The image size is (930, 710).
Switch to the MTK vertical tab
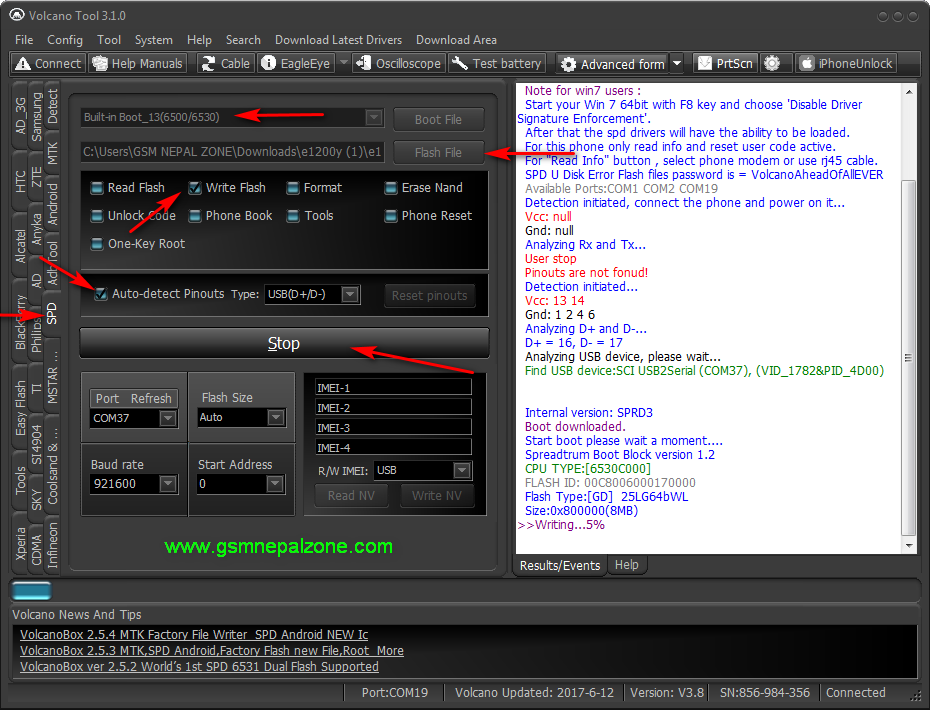pos(53,153)
